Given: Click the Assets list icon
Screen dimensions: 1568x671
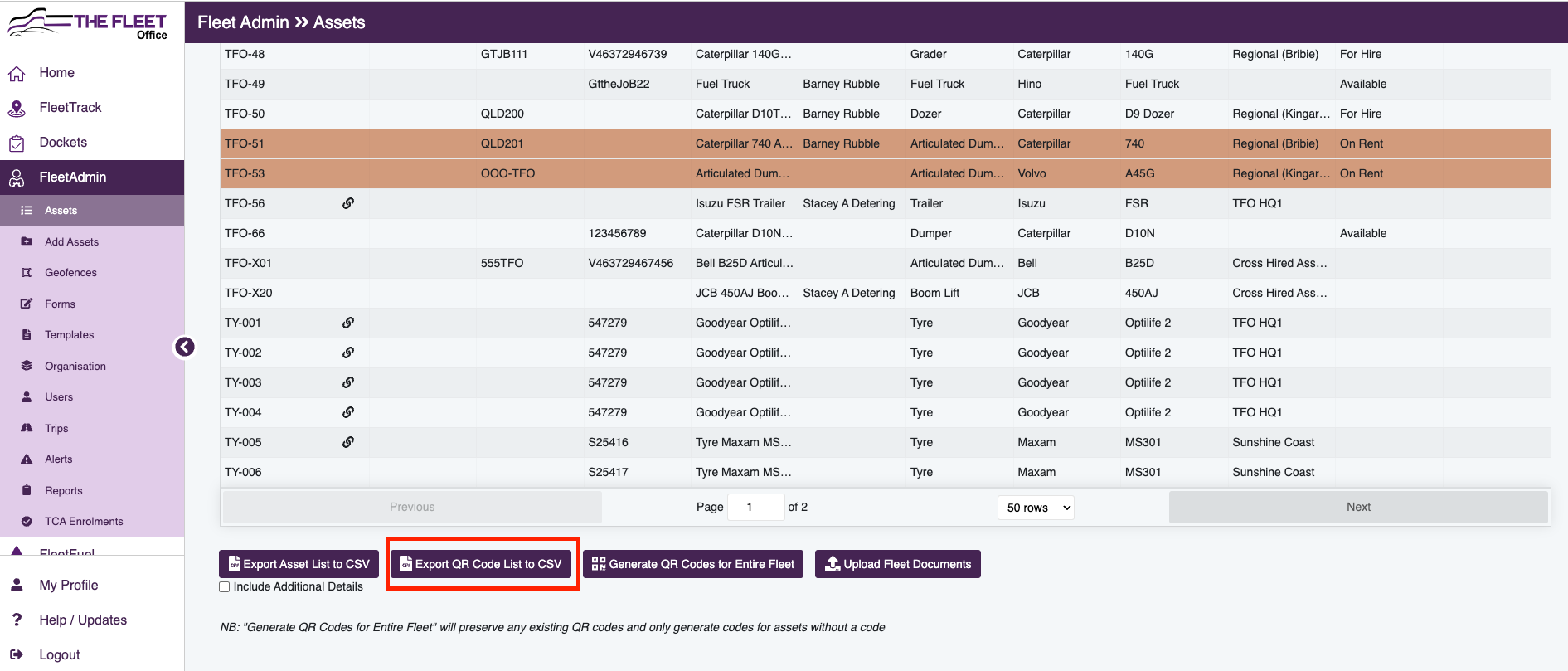Looking at the screenshot, I should (x=27, y=211).
